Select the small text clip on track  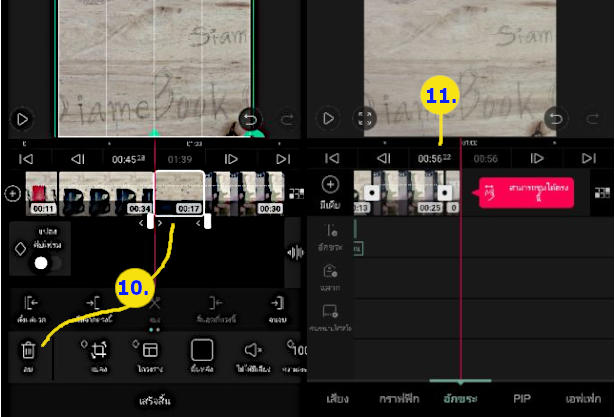point(358,248)
